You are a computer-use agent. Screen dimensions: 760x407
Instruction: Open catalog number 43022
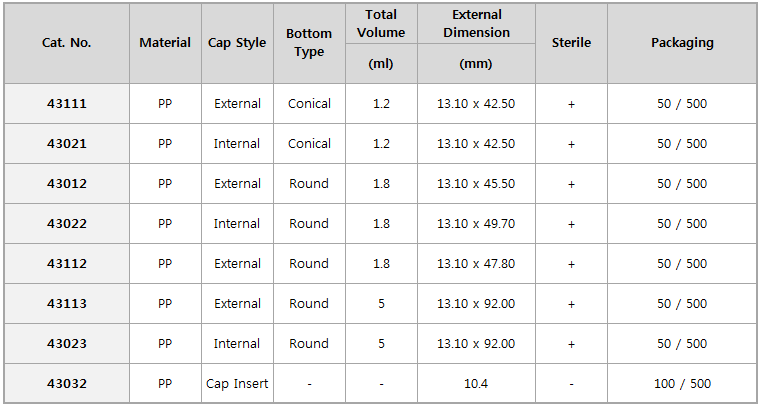coord(67,224)
